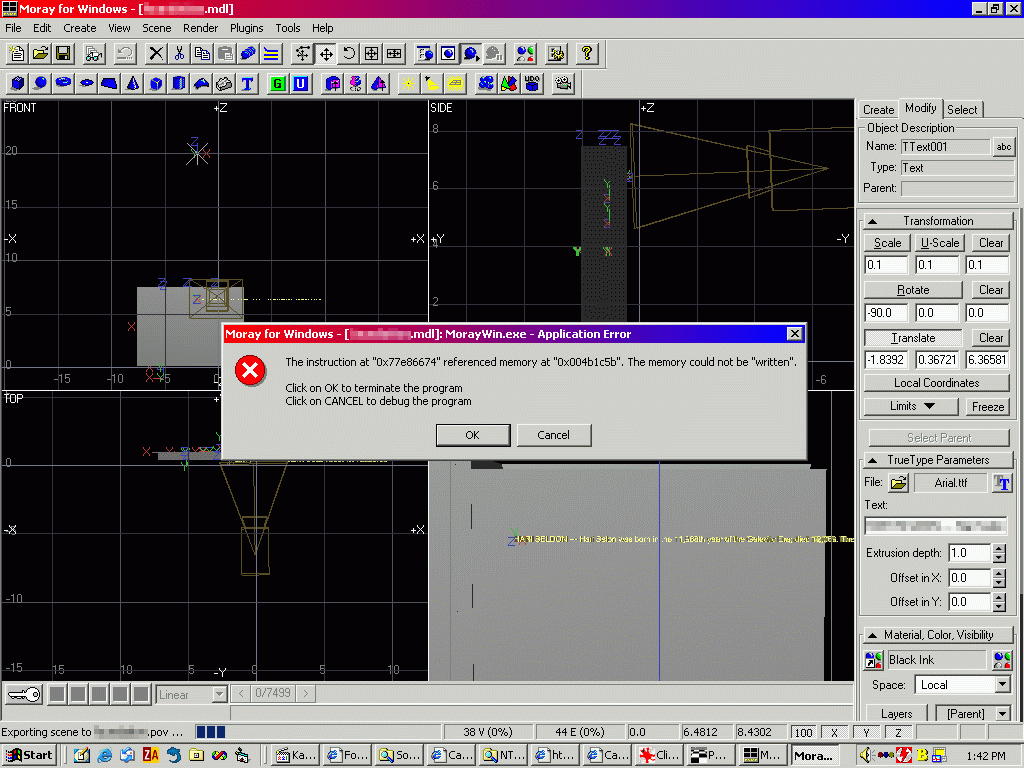Create a cone primitive from toolbar
Image resolution: width=1024 pixels, height=768 pixels.
tap(132, 83)
